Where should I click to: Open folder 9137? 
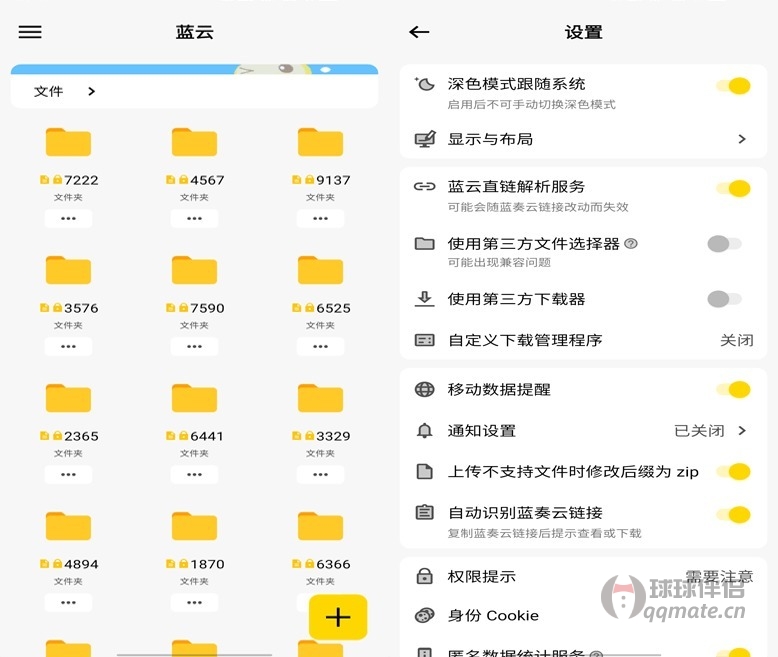[320, 143]
